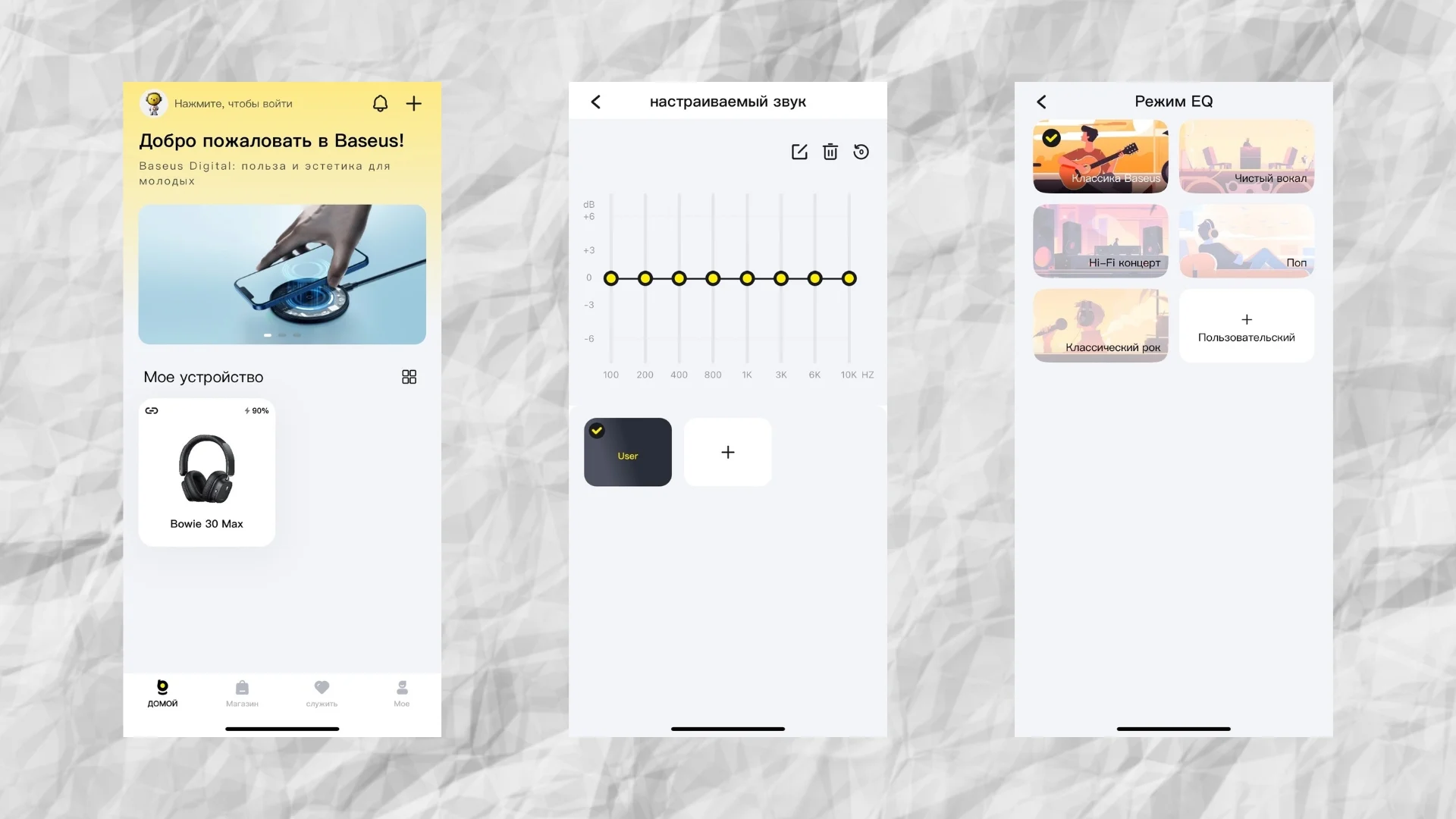1456x819 pixels.
Task: Click the link/connection icon on headphones
Action: 151,410
